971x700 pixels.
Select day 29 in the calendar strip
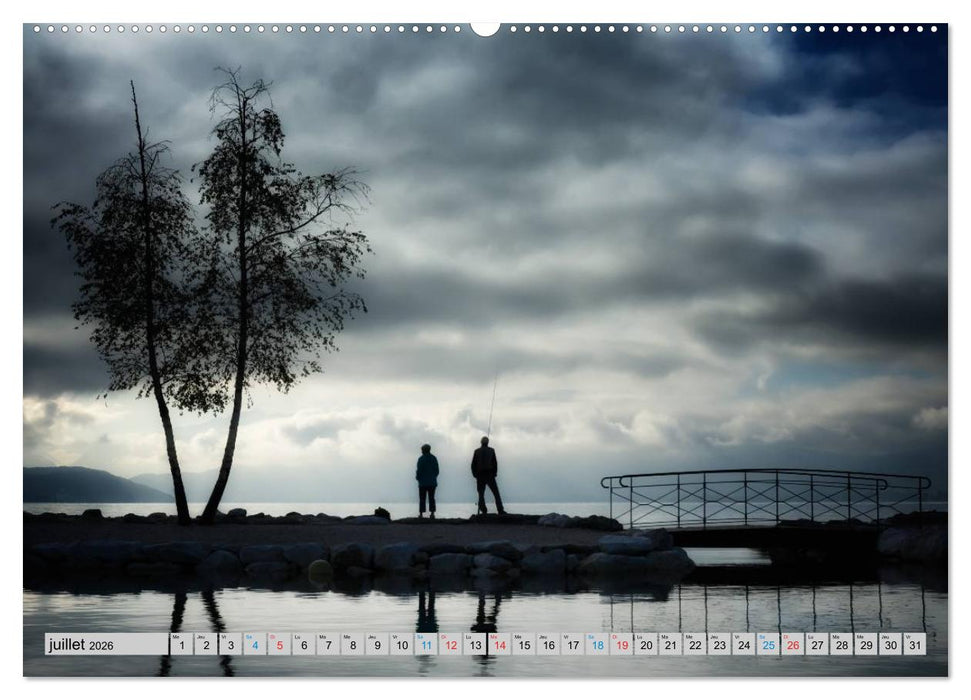(x=866, y=645)
